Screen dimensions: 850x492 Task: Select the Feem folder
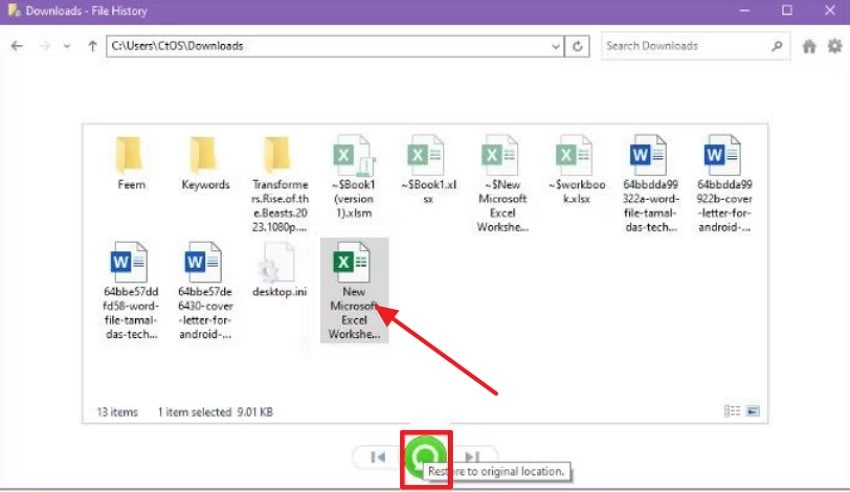coord(131,163)
